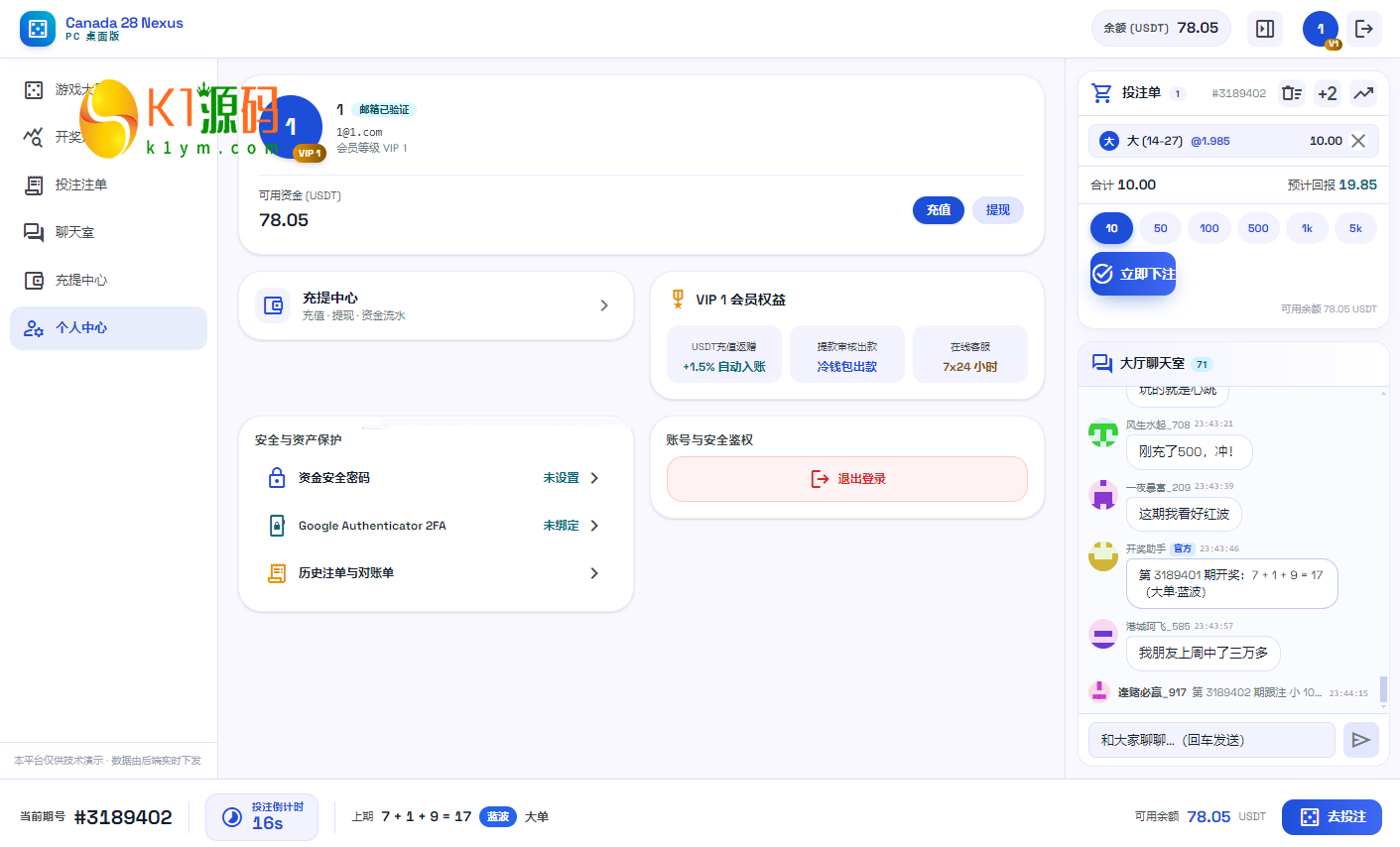The image size is (1400, 847).
Task: Click the yellow avatar of 开奖助手
Action: (1103, 555)
